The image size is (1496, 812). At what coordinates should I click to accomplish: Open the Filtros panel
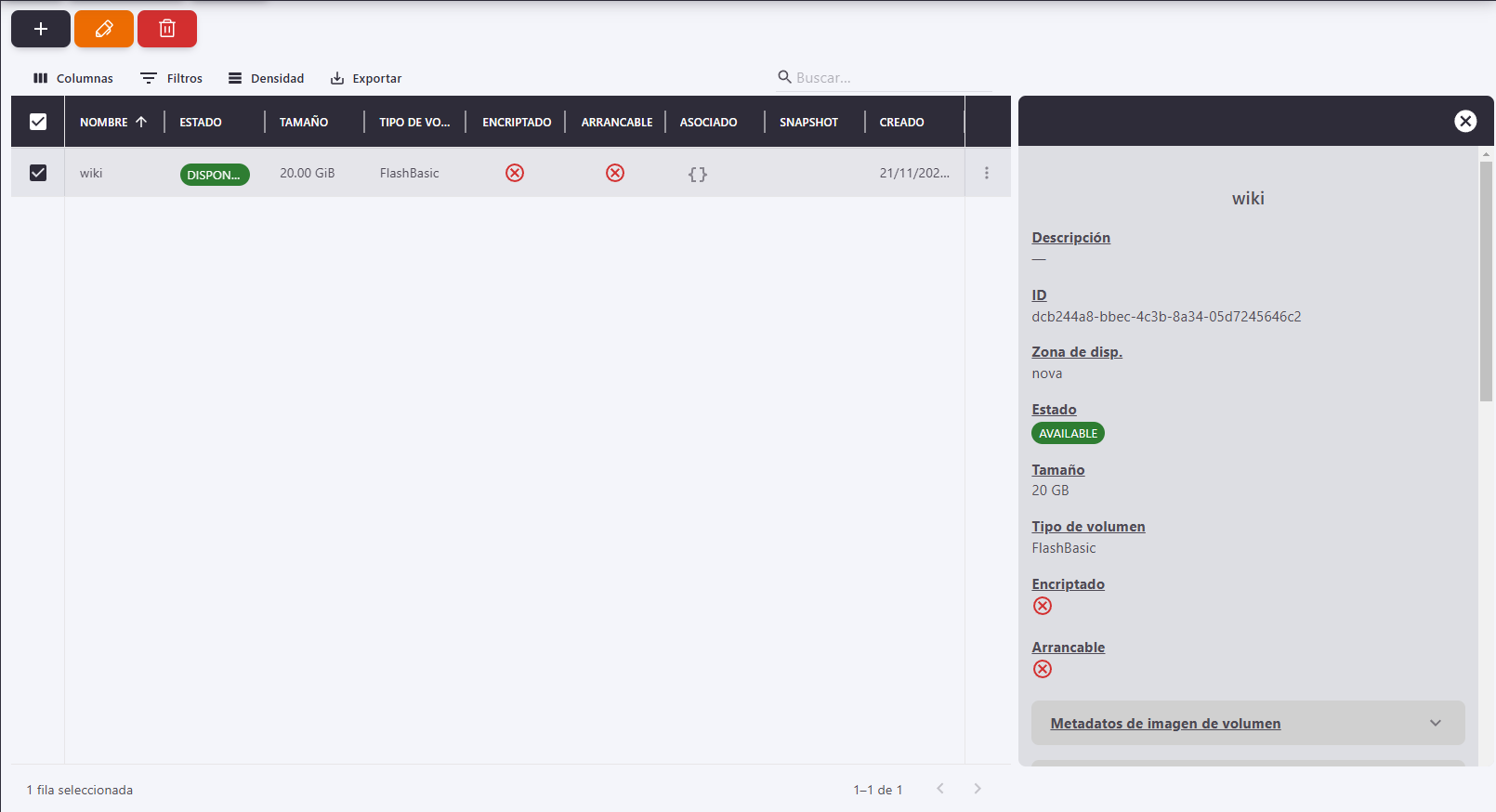[172, 78]
